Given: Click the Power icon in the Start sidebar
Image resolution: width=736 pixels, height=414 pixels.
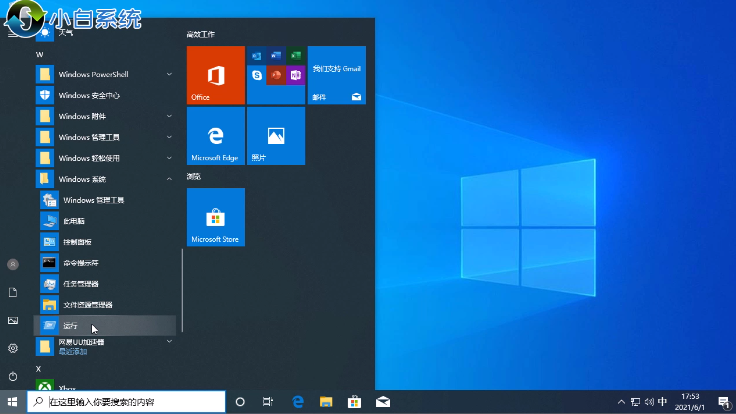Looking at the screenshot, I should [13, 376].
